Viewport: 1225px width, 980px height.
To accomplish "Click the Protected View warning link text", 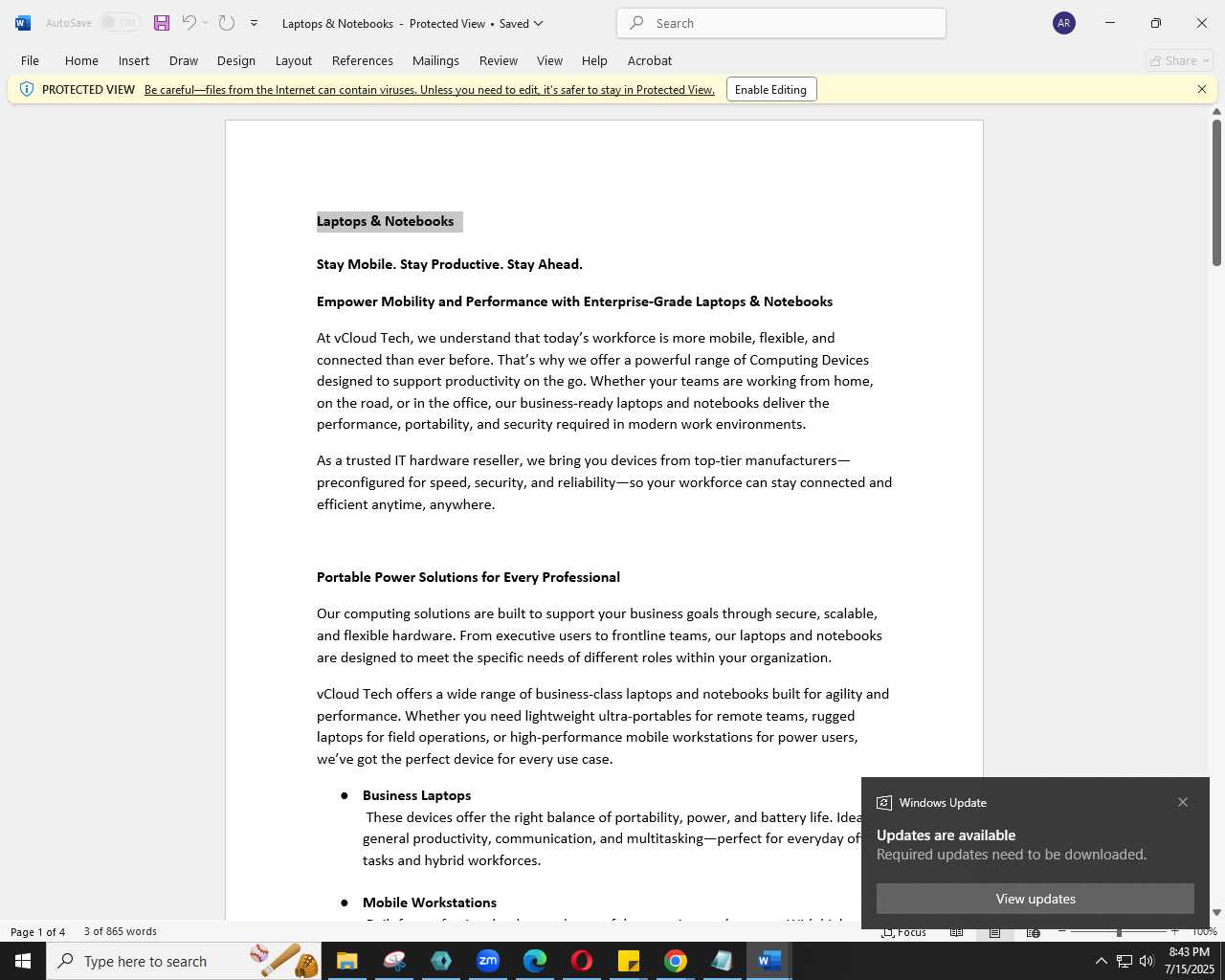I will coord(430,89).
